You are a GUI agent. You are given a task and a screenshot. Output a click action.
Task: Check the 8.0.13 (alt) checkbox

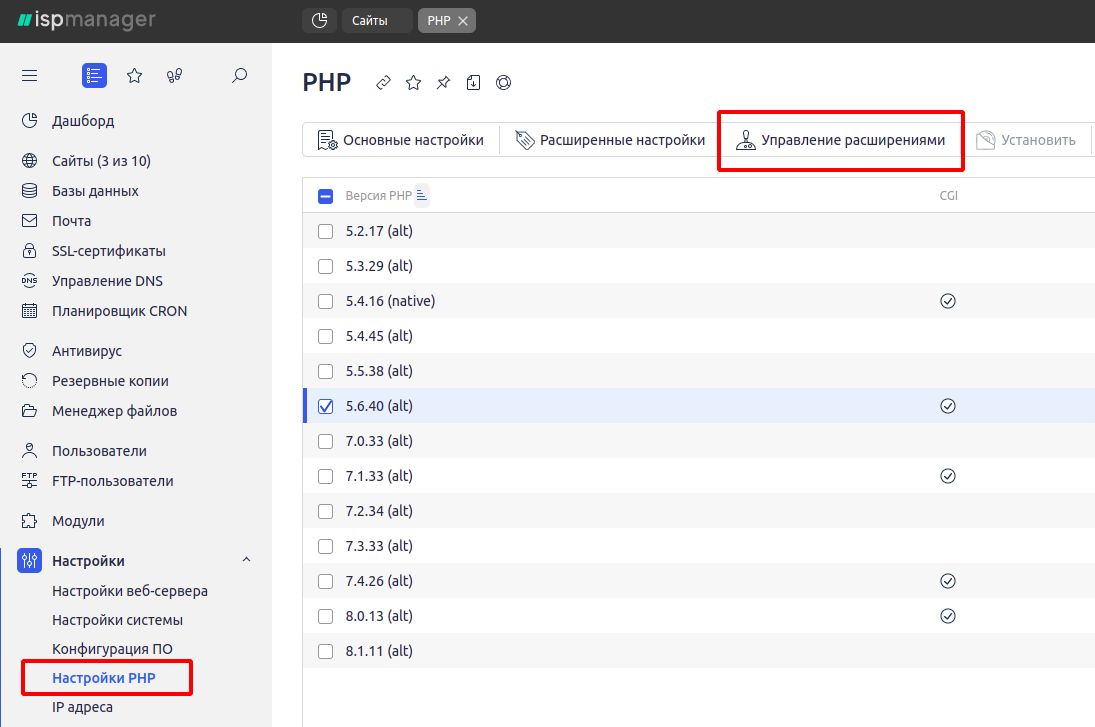tap(325, 616)
